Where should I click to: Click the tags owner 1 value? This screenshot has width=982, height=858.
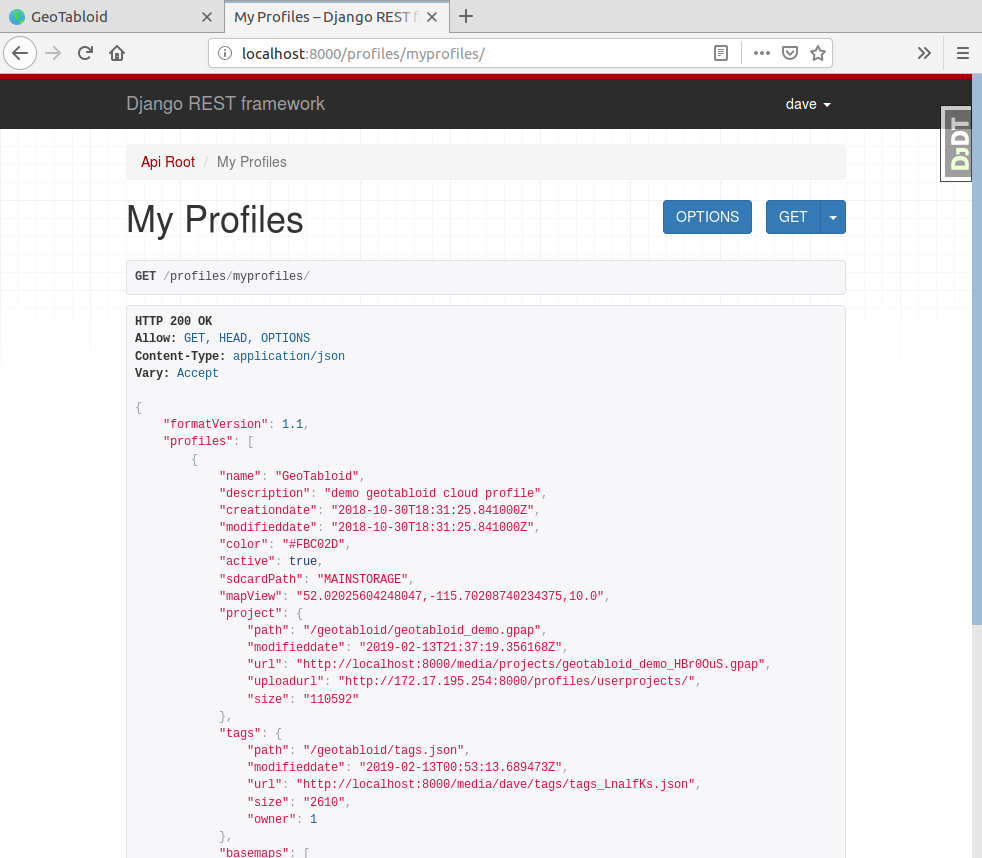coord(313,819)
